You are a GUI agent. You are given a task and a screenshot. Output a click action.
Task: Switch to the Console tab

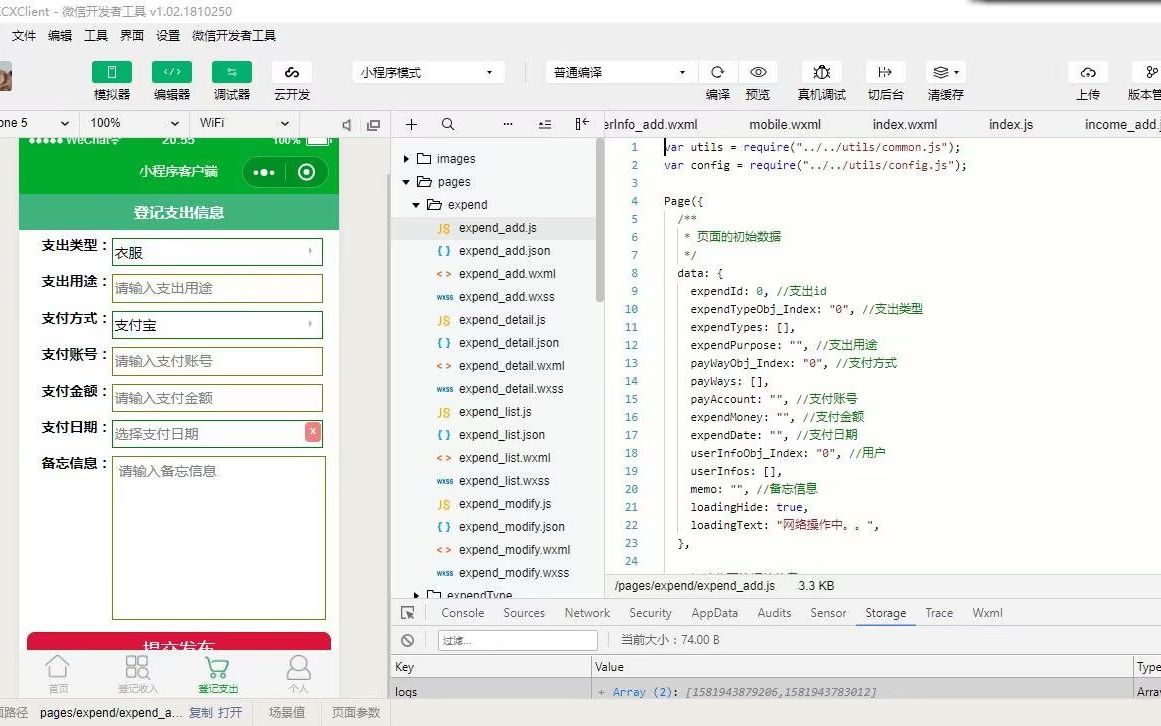(463, 613)
